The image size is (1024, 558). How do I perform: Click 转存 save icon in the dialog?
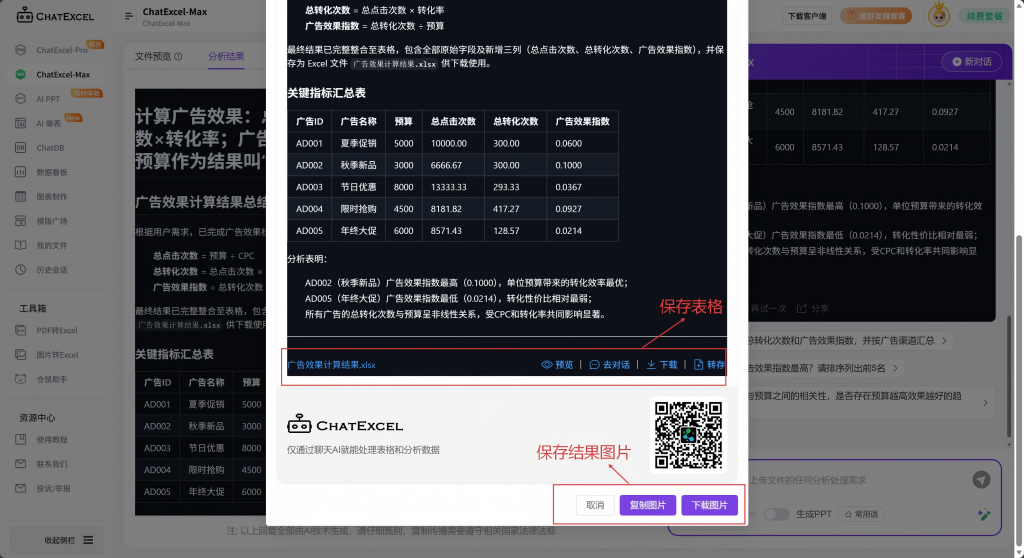(x=698, y=365)
